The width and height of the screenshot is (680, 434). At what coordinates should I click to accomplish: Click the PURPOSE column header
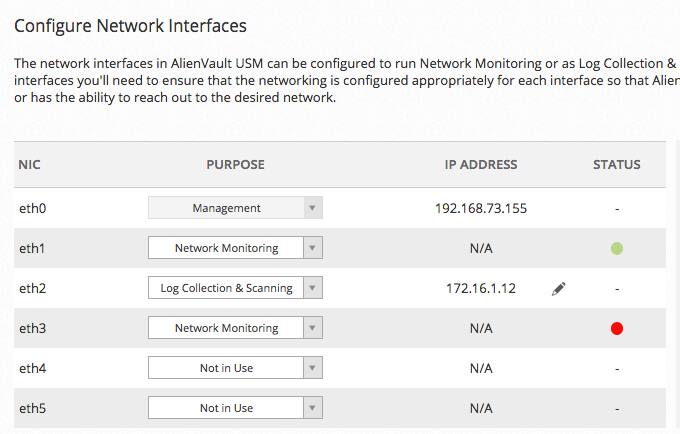click(x=235, y=165)
